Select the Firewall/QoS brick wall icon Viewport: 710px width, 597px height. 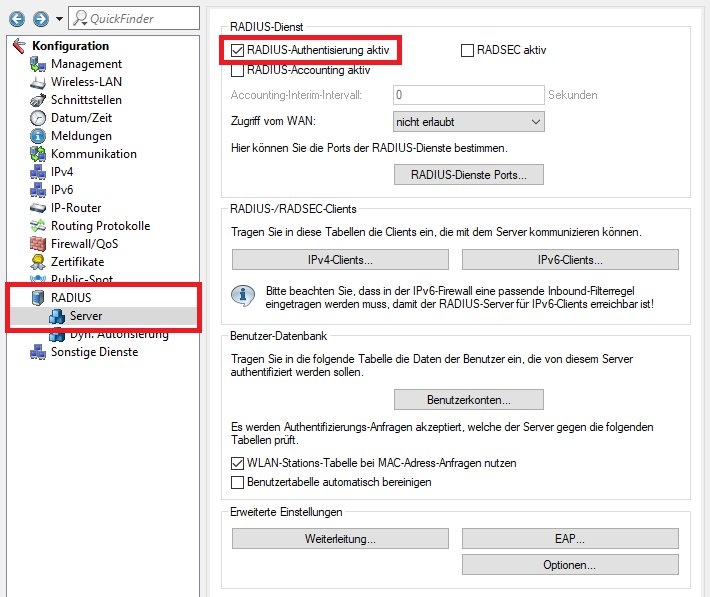(x=38, y=244)
